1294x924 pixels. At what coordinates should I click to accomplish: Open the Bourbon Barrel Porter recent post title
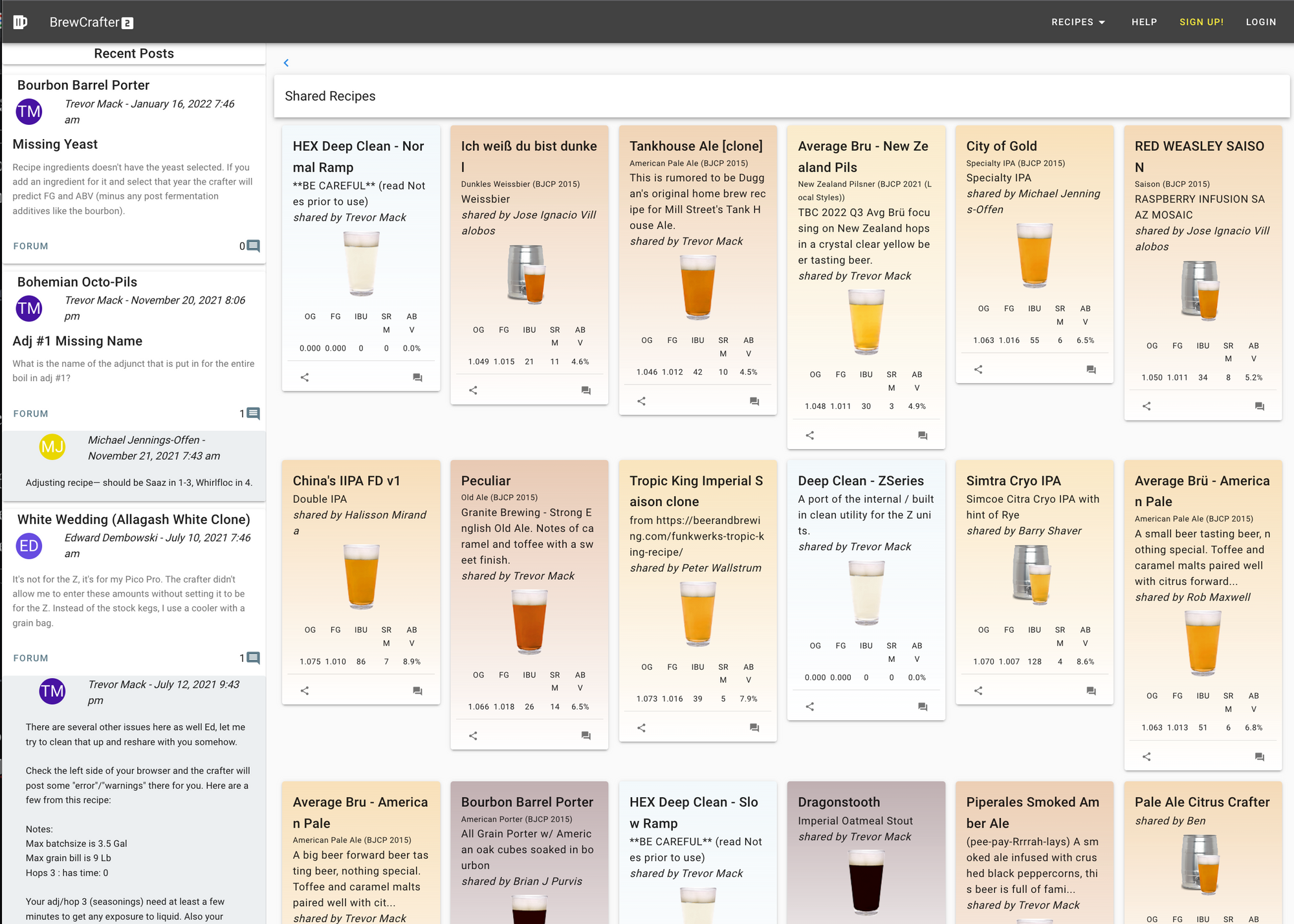pos(83,85)
